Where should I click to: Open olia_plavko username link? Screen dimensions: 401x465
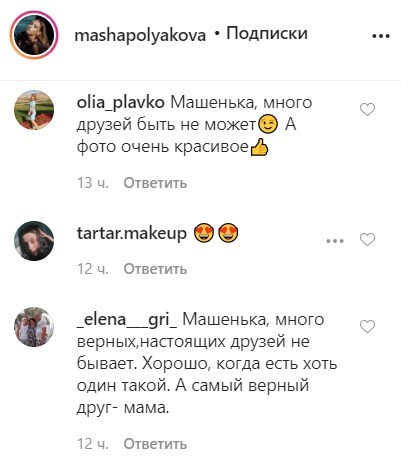(x=120, y=103)
